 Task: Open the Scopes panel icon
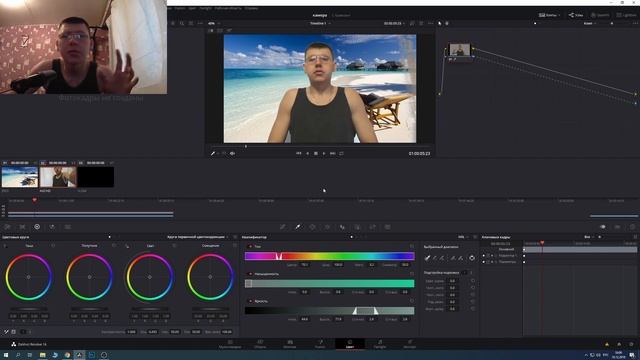pos(618,227)
